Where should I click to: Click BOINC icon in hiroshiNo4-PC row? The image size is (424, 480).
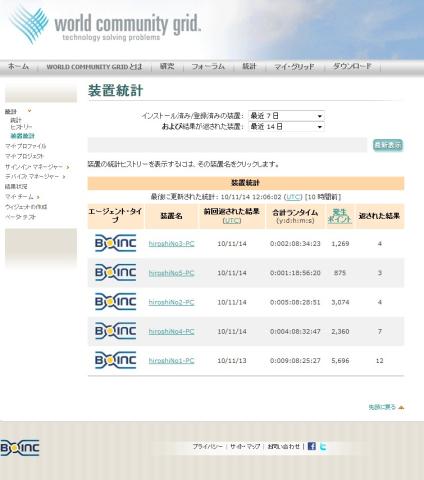pyautogui.click(x=116, y=331)
